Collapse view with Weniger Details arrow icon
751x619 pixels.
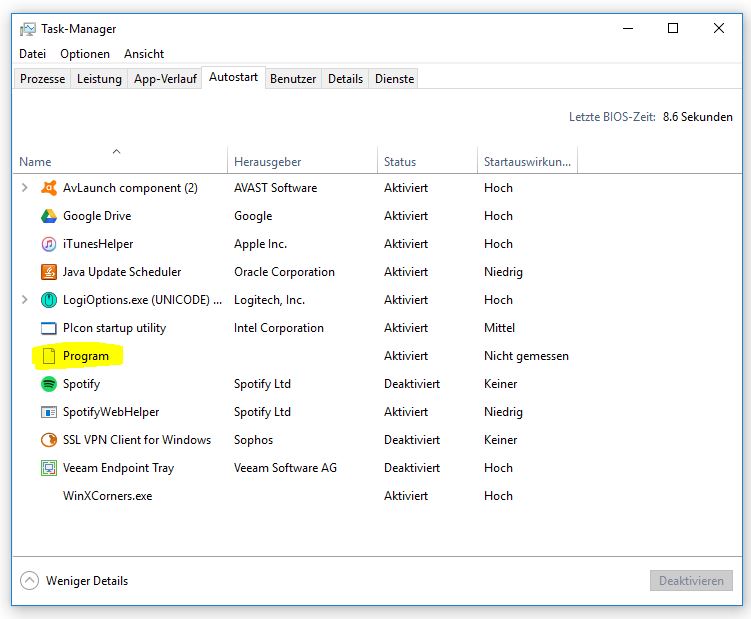pyautogui.click(x=29, y=581)
